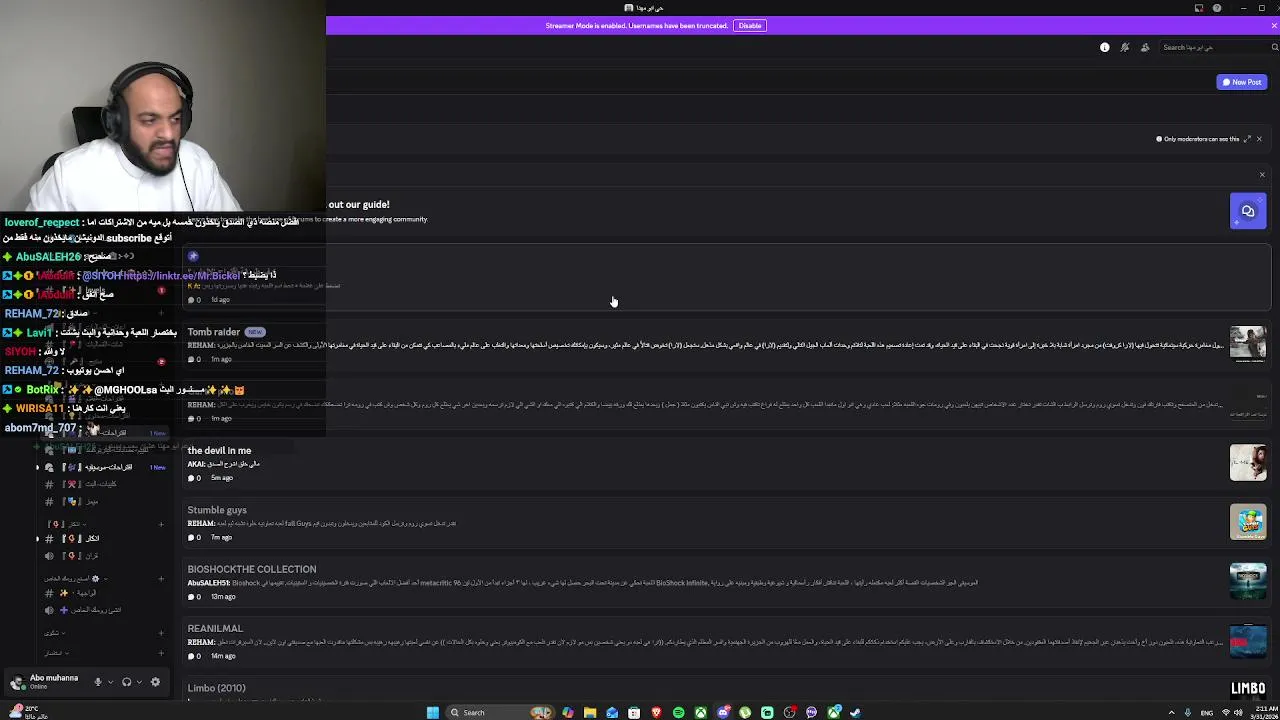
Task: Open User Settings gear icon
Action: pyautogui.click(x=155, y=682)
